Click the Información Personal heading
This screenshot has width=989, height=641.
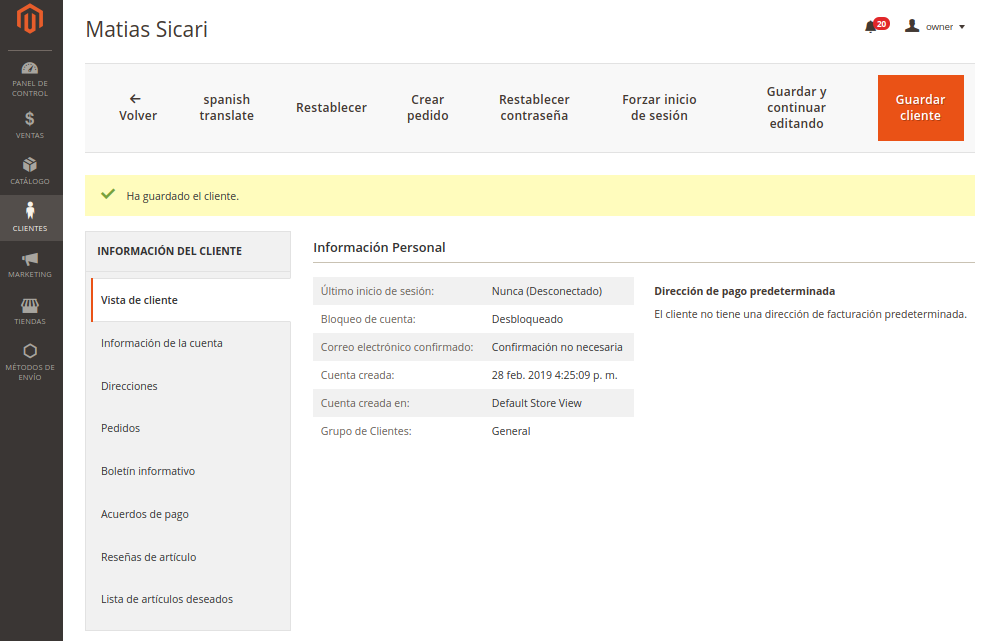379,247
